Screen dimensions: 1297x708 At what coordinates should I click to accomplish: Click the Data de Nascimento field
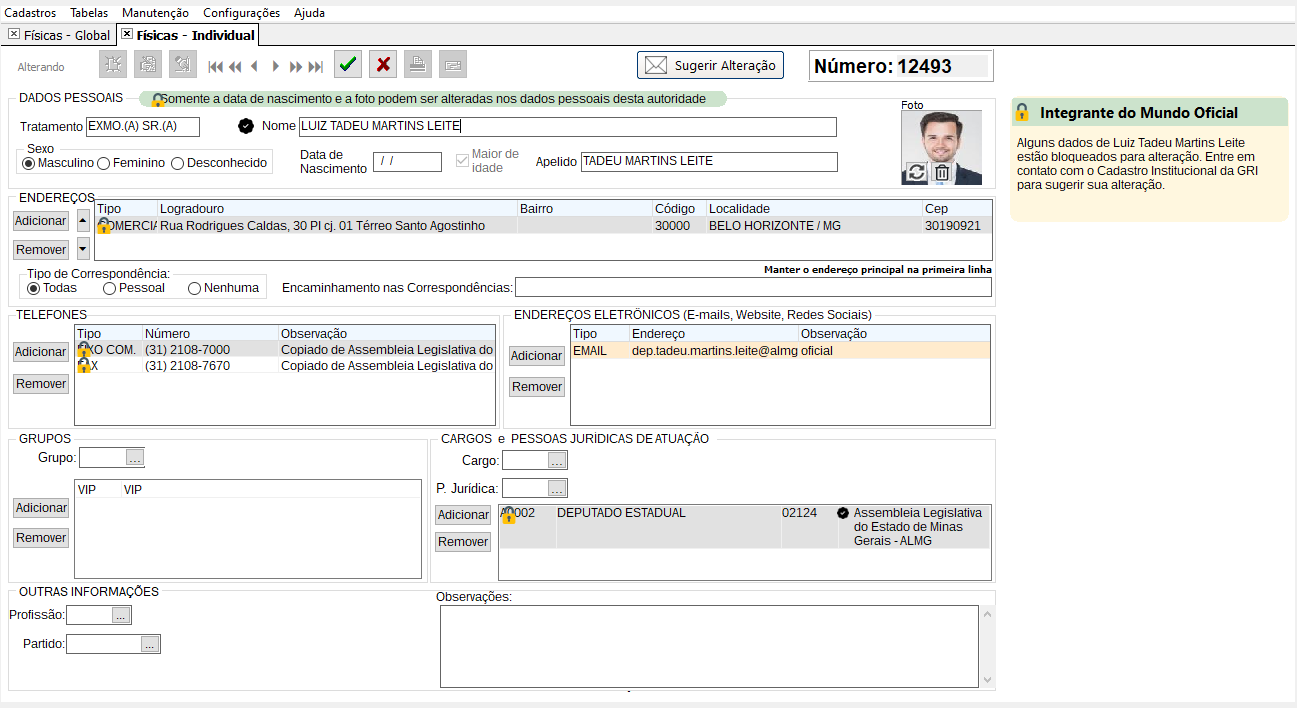407,162
